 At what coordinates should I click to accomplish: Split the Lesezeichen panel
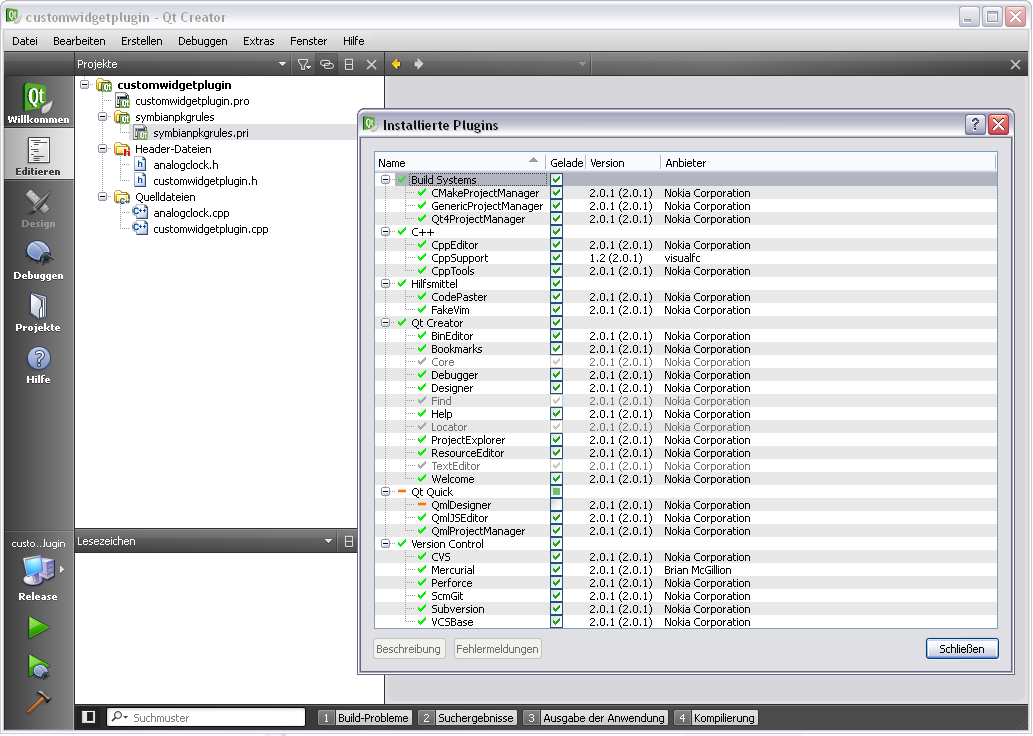tap(349, 542)
